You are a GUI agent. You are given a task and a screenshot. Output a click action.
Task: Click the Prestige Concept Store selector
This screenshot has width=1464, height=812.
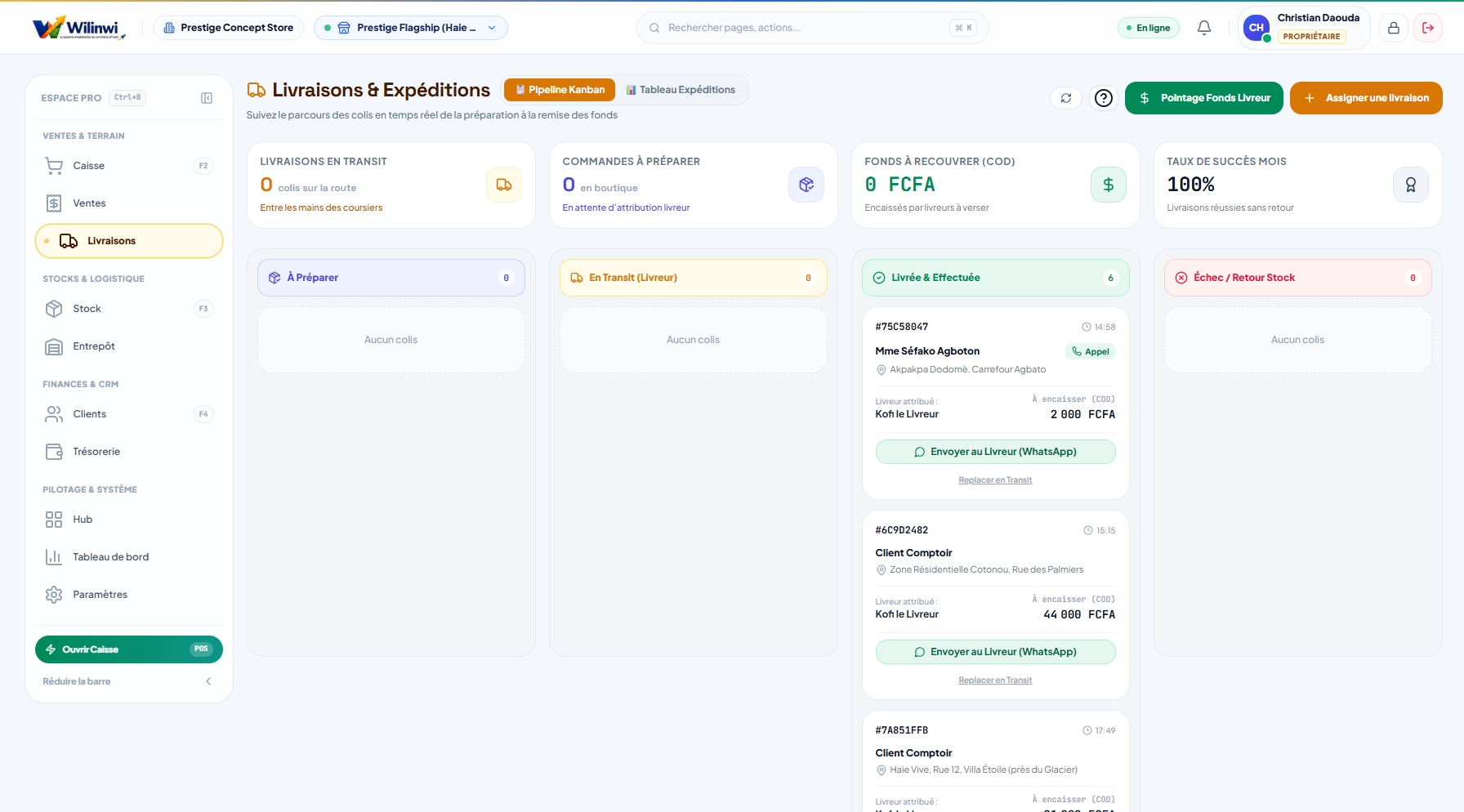(229, 28)
